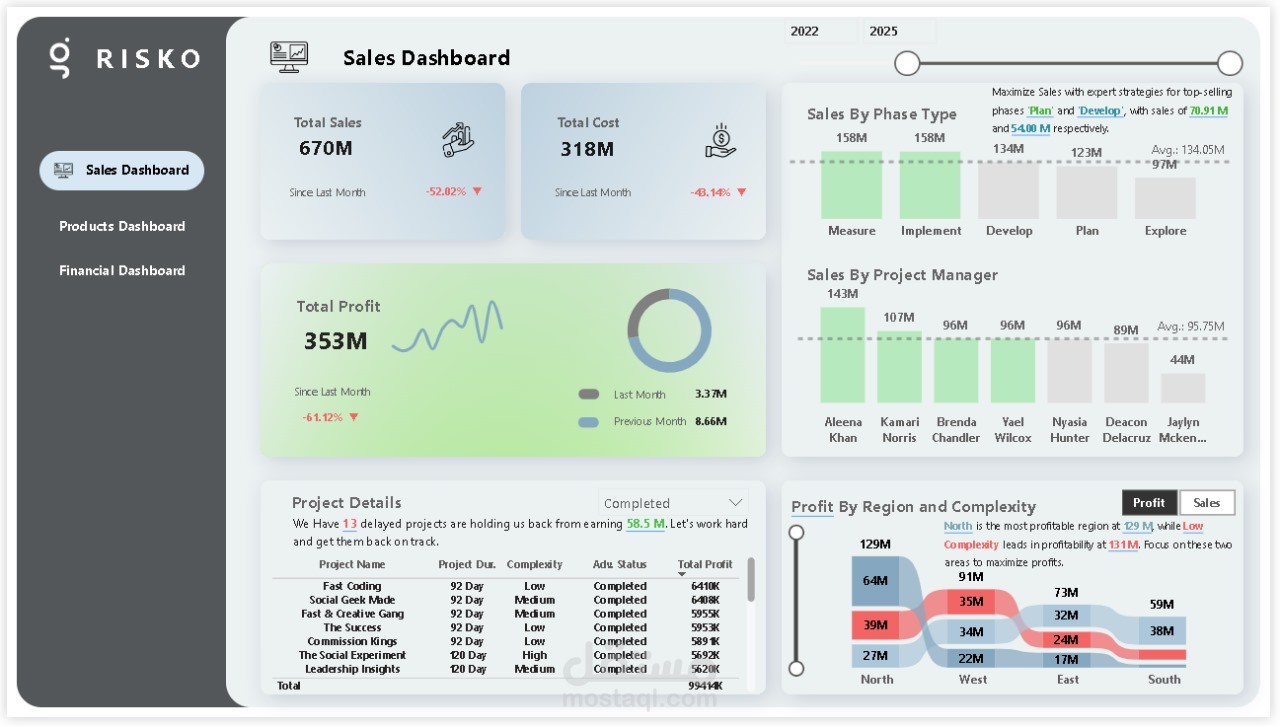Sort by the Adu. Status column header

coord(620,564)
